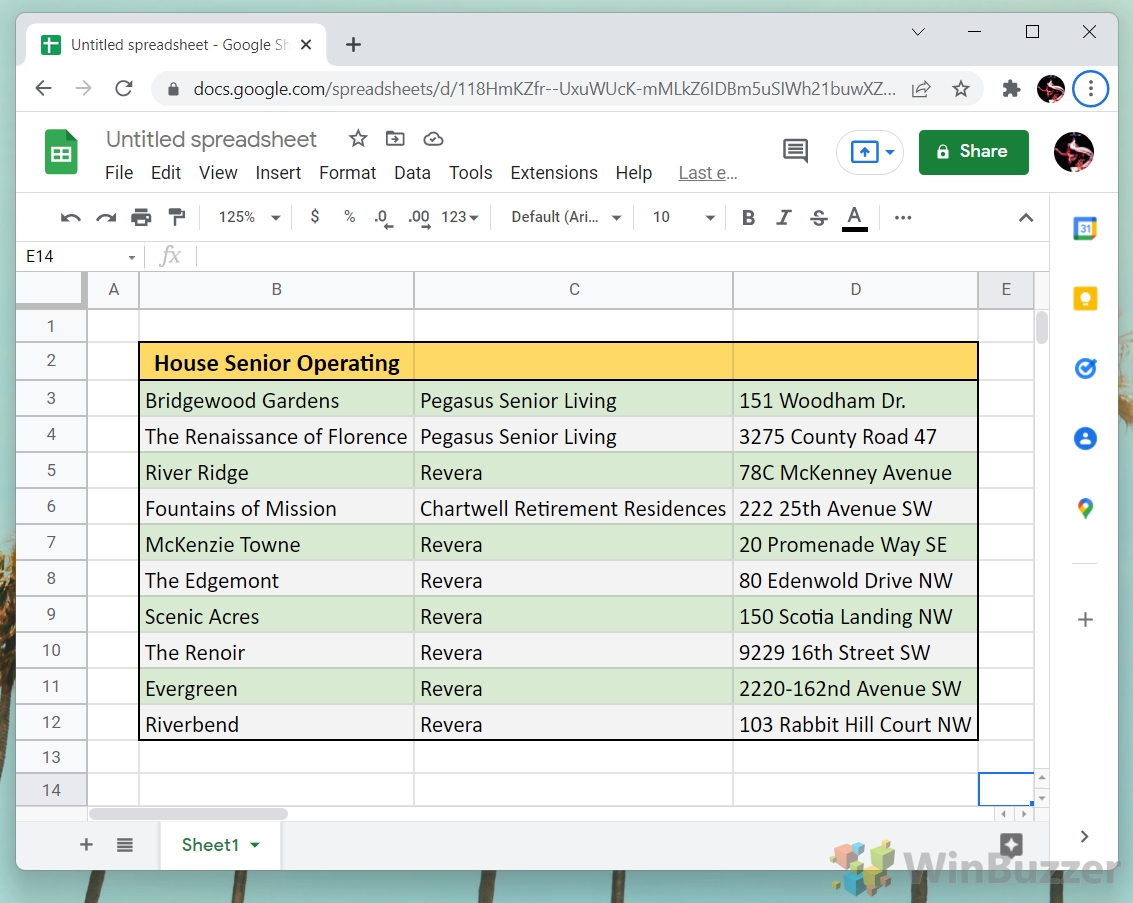
Task: Open Google Calendar side panel icon
Action: 1085,229
